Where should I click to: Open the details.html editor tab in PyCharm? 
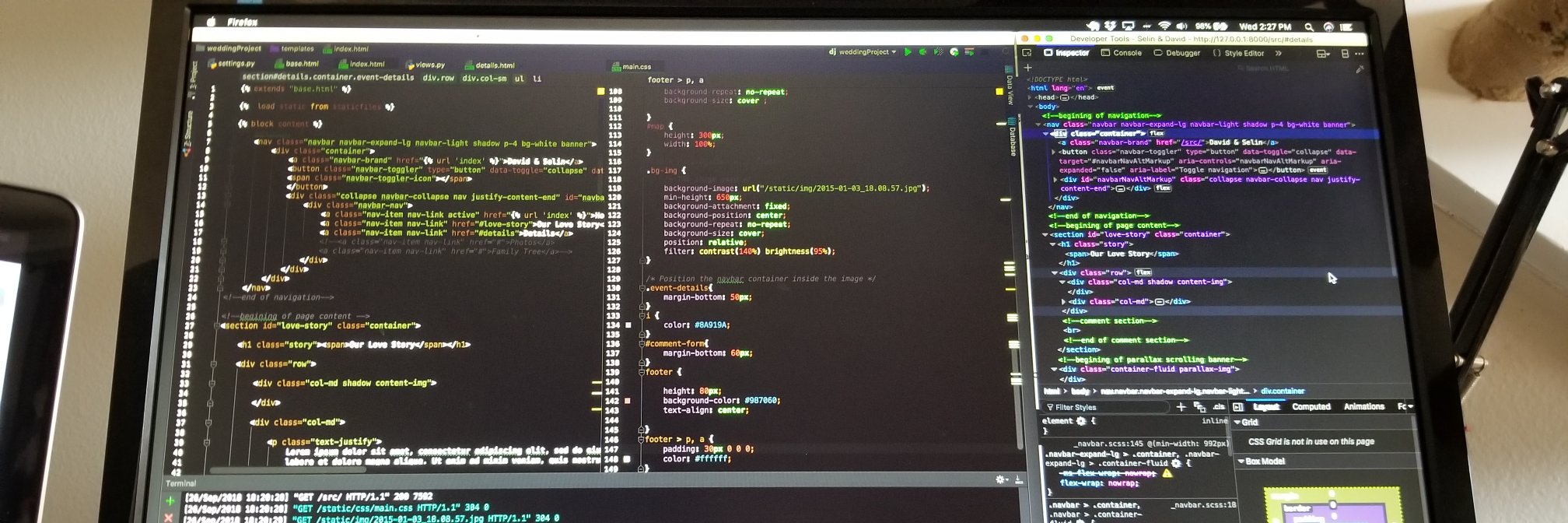coord(490,65)
